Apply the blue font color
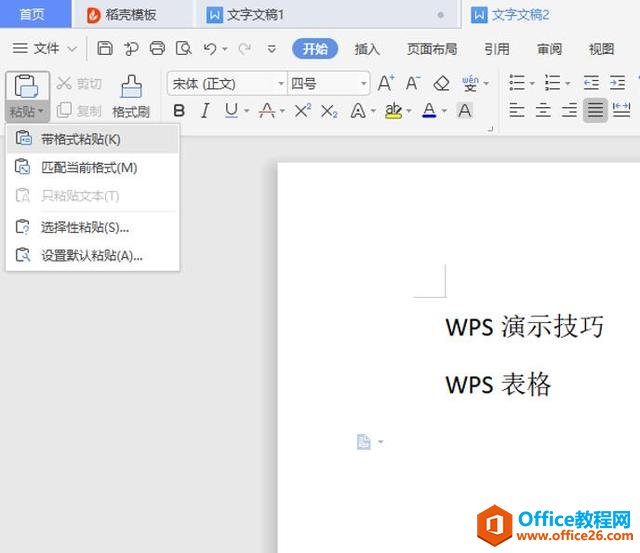This screenshot has height=553, width=640. (429, 111)
